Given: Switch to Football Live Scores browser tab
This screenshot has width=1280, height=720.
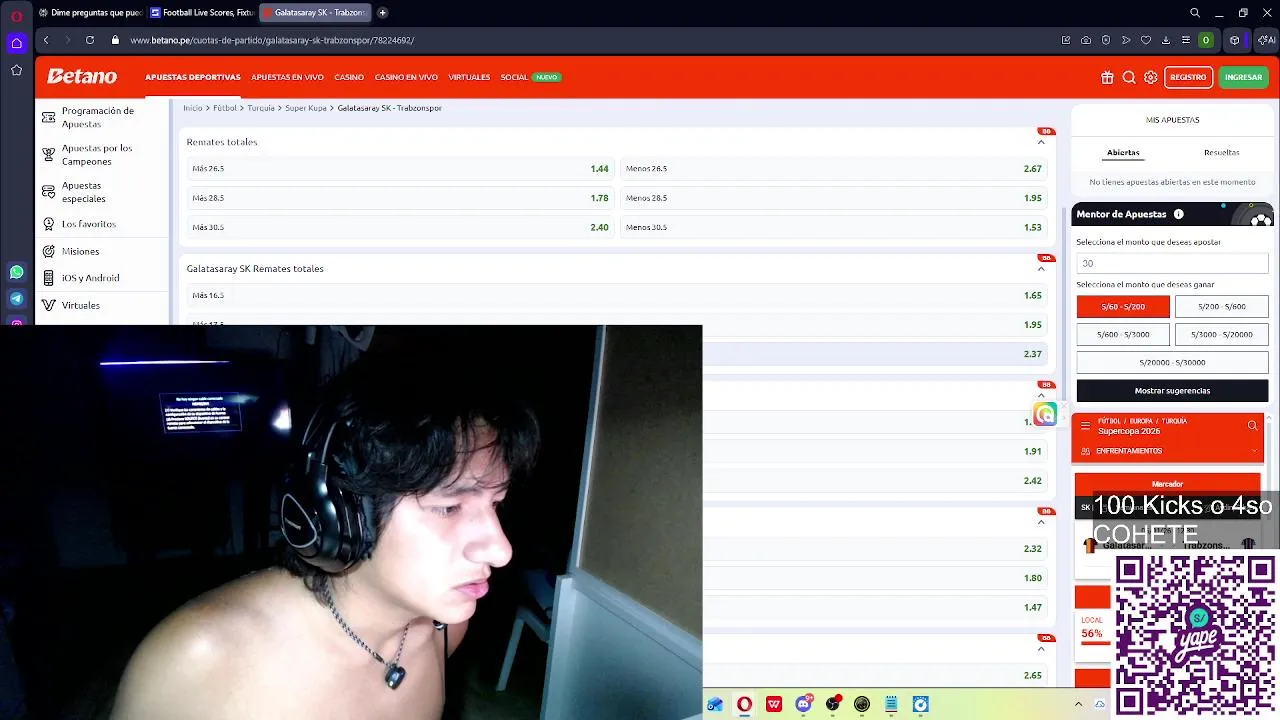Looking at the screenshot, I should pos(201,13).
